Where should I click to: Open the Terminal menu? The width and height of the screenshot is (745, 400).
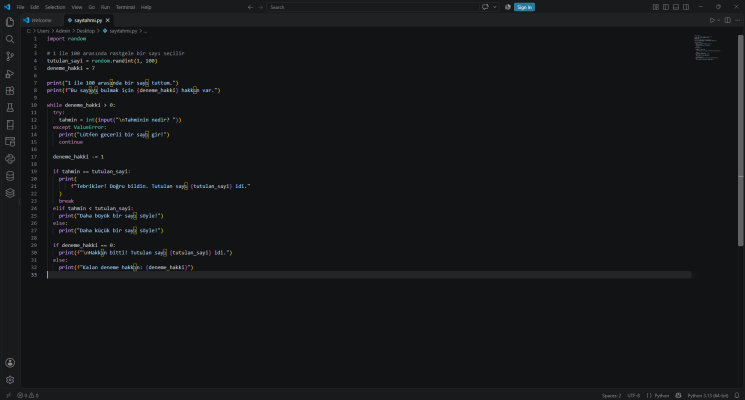click(x=125, y=7)
